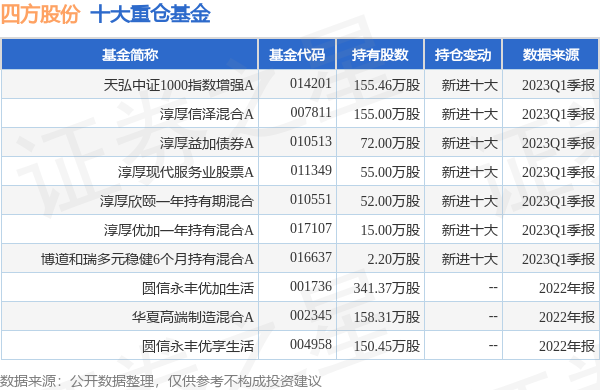Screen dimensions: 600x390
Task: Click the 十大重仓基金 heading
Action: pyautogui.click(x=150, y=15)
